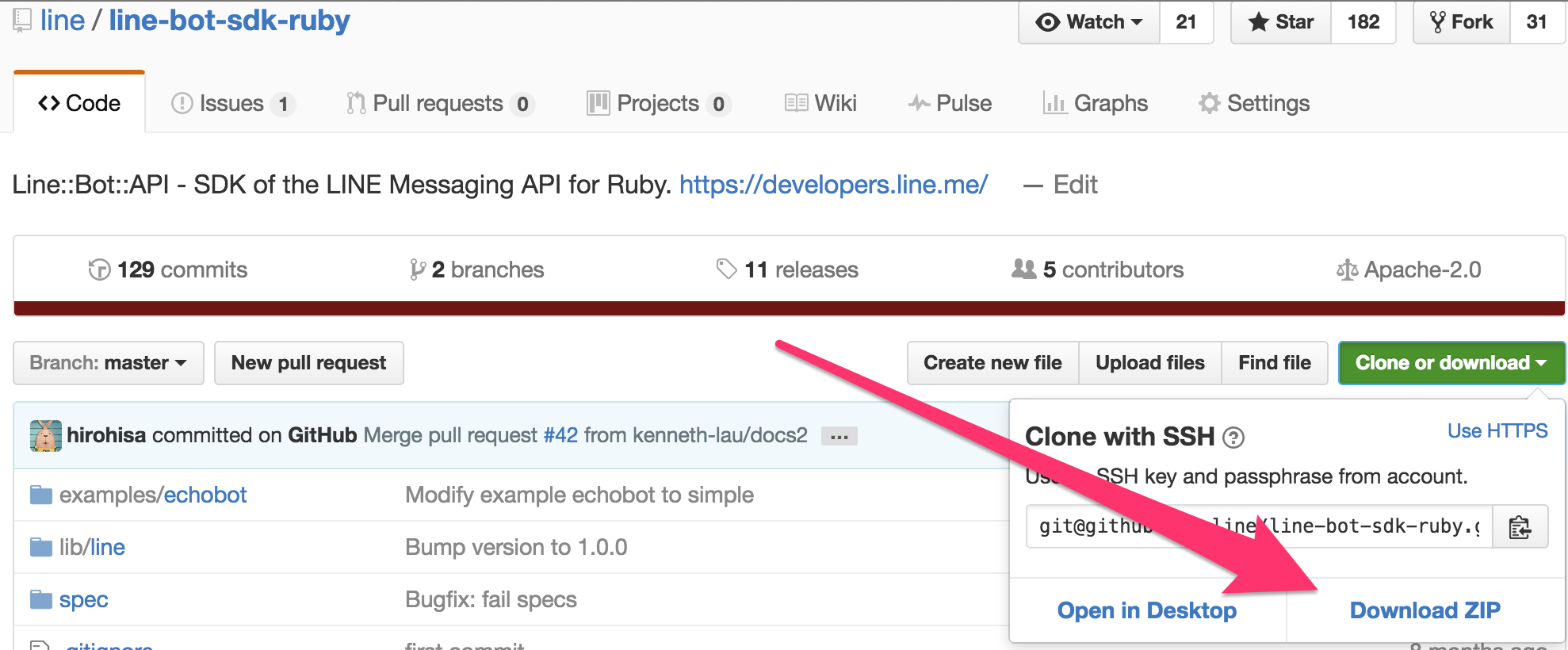Viewport: 1568px width, 650px height.
Task: Select the SSH clone URL text field
Action: 1259,527
